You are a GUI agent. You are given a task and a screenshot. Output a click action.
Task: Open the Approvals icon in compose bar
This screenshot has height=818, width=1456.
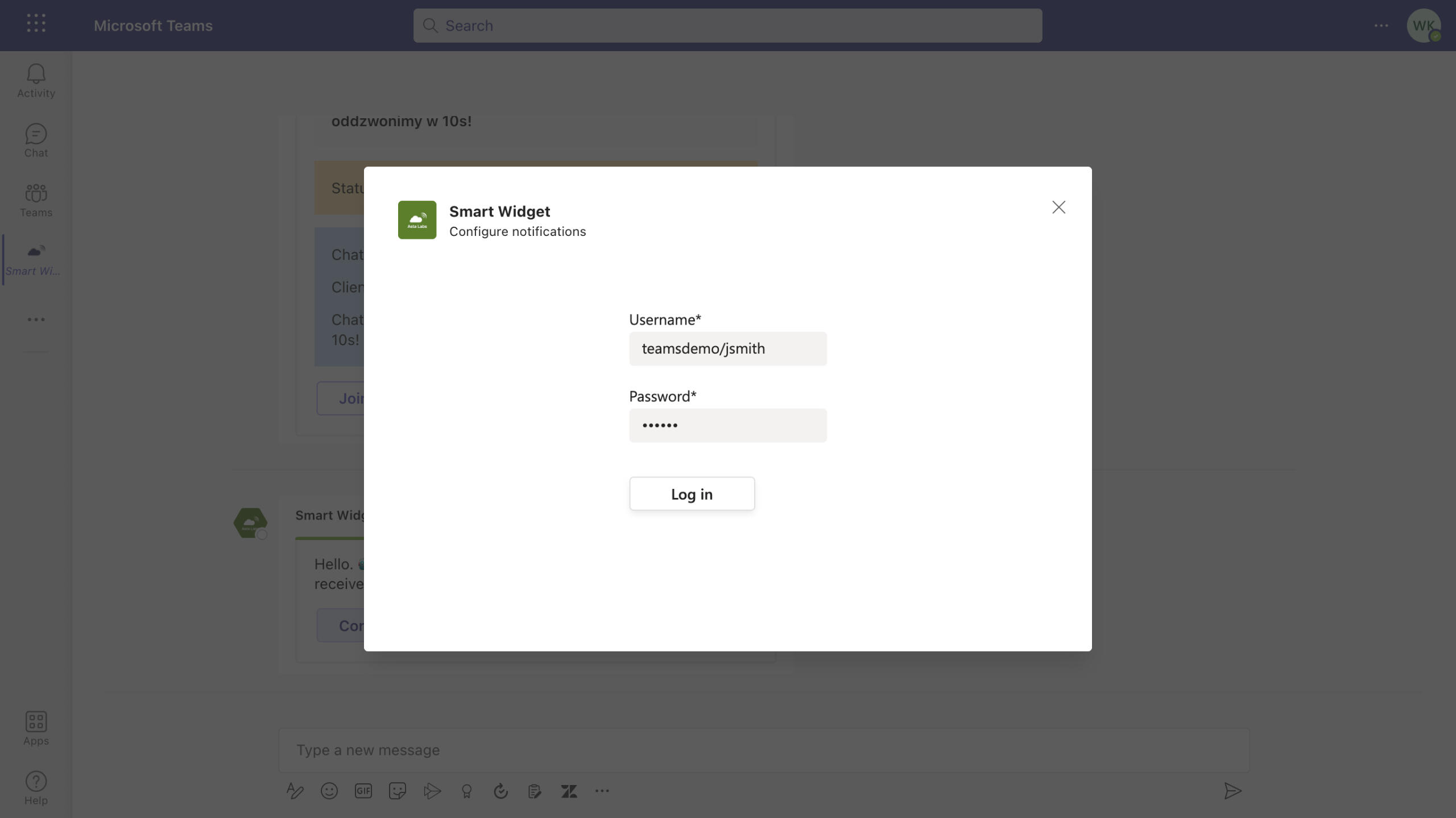point(500,791)
